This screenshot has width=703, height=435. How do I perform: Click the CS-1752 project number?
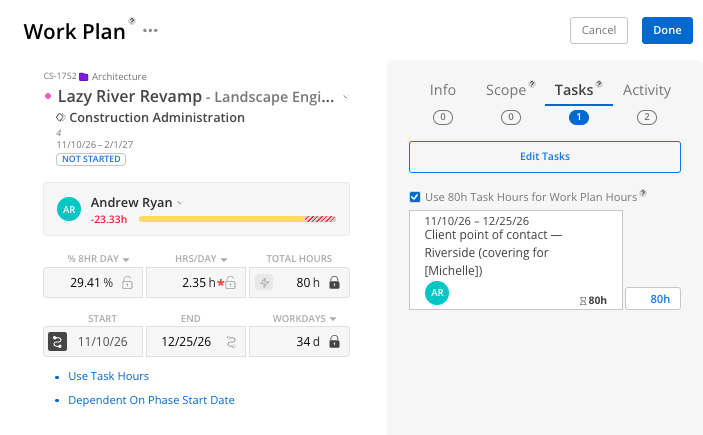click(60, 76)
